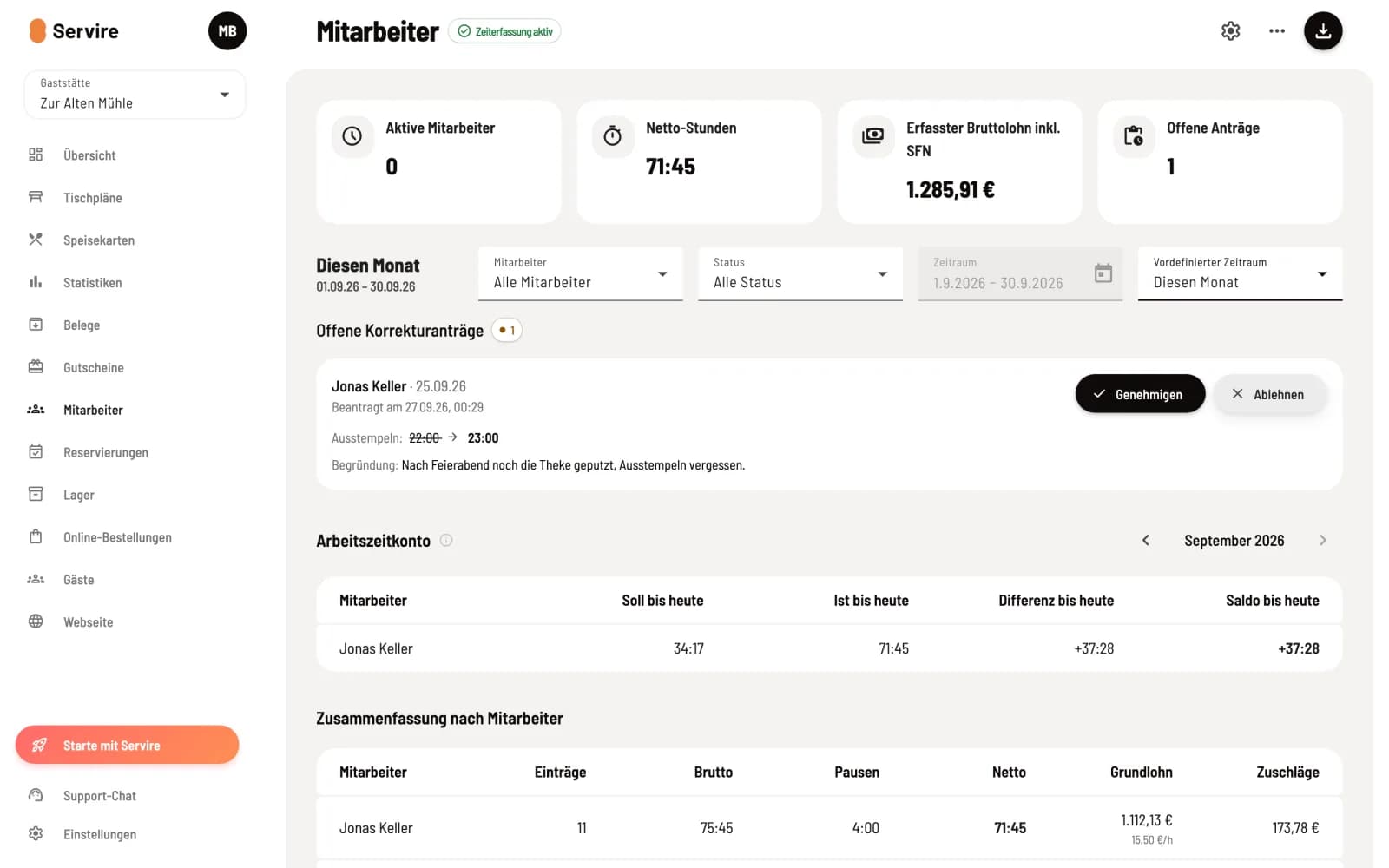Select Jonas Keller row in Zusammenfassung table
1389x868 pixels.
point(829,828)
